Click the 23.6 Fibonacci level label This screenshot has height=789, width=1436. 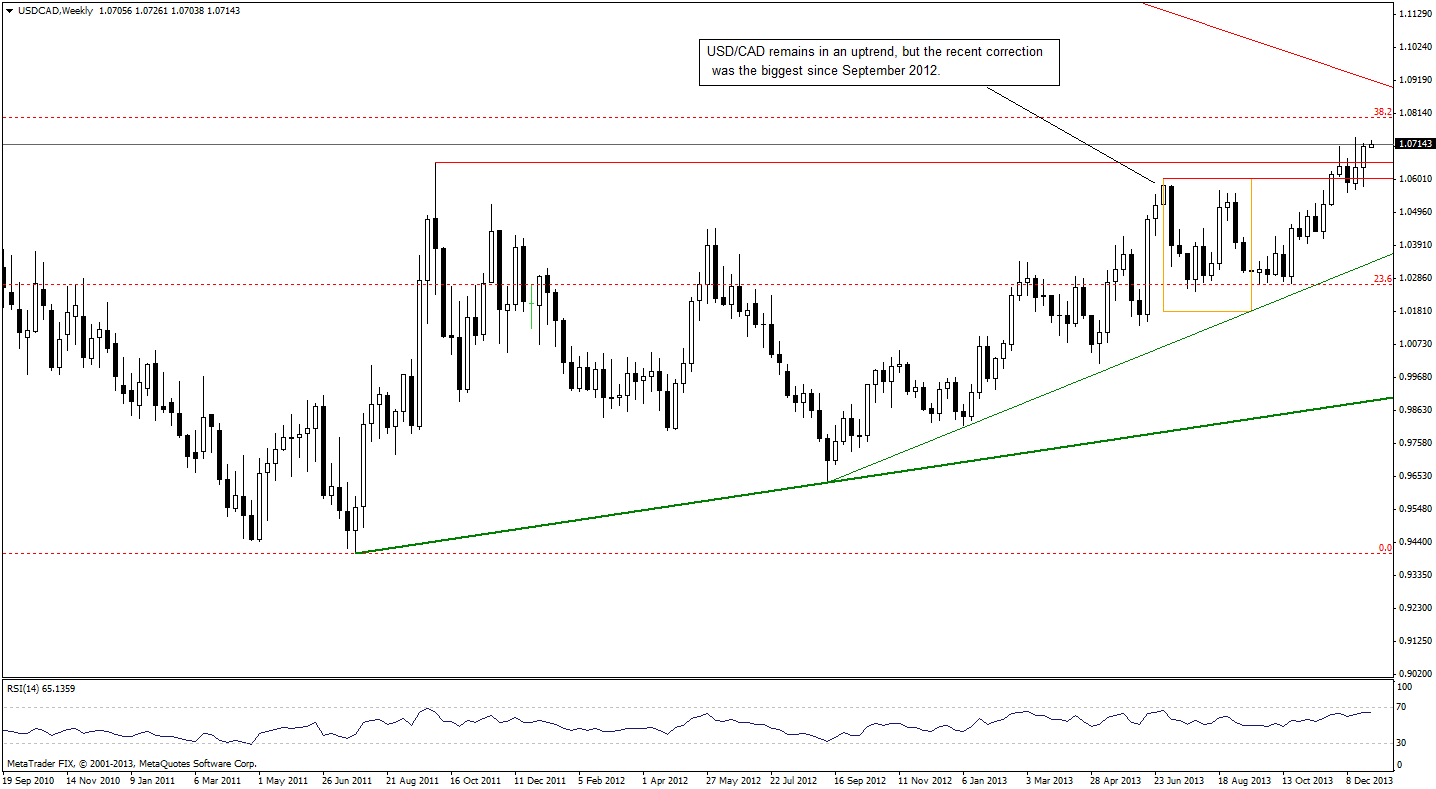[1382, 279]
